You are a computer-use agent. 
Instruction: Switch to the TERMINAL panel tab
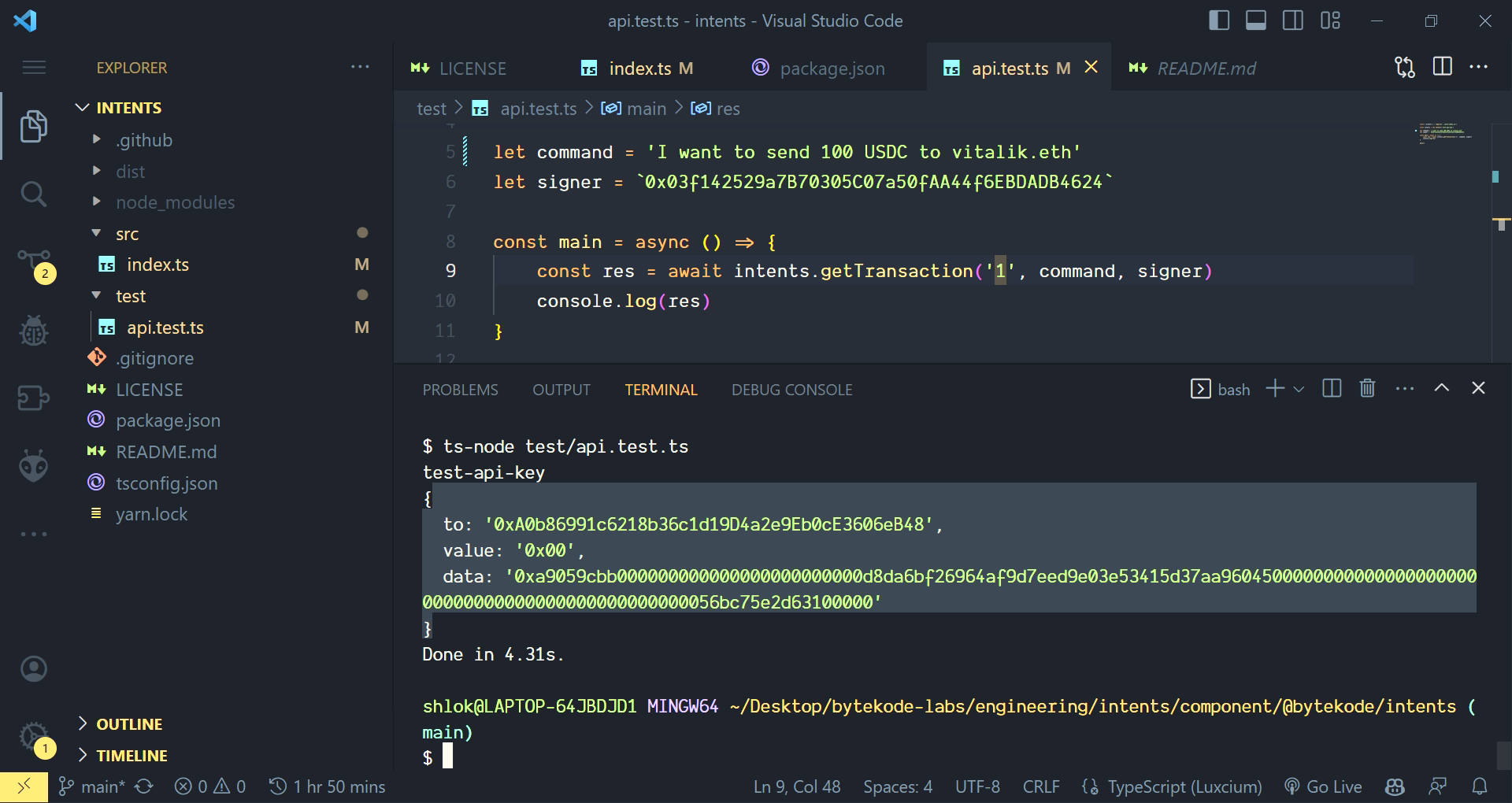pyautogui.click(x=661, y=390)
